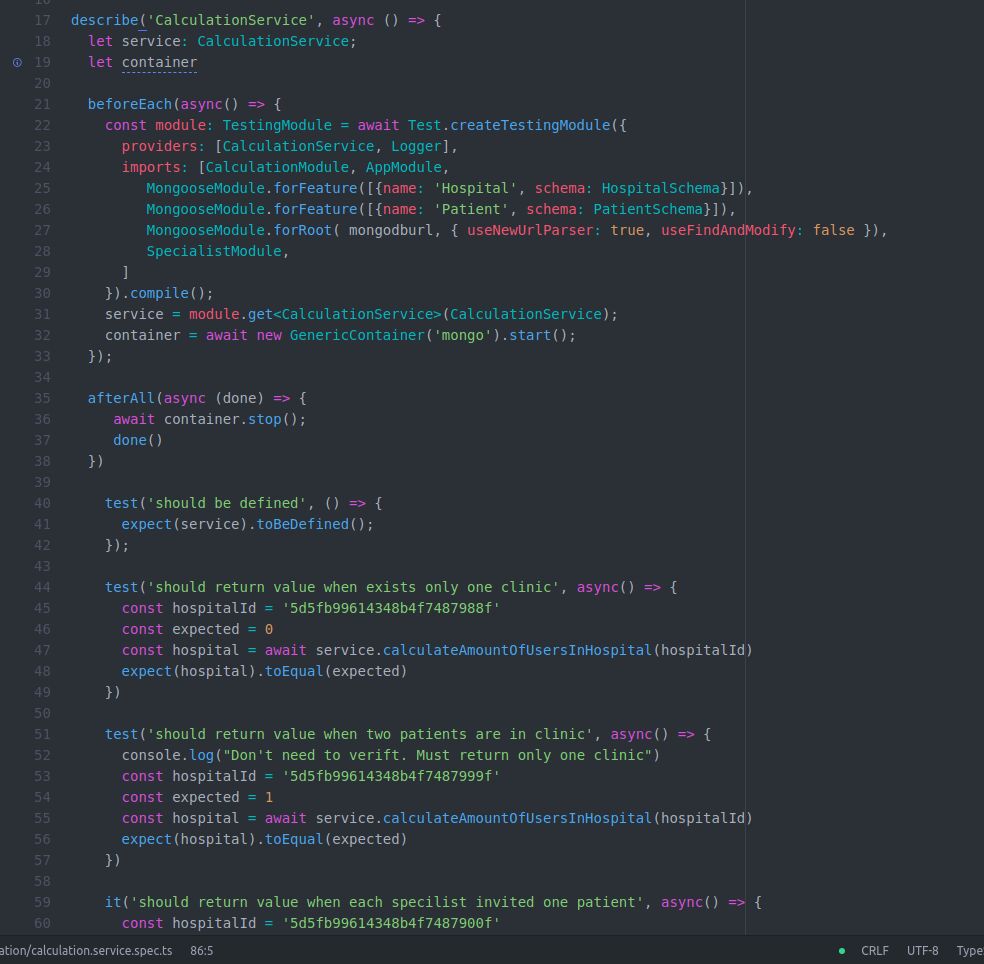Viewport: 984px width, 964px height.
Task: Click 'PatientSchema' on line 26
Action: pyautogui.click(x=648, y=209)
